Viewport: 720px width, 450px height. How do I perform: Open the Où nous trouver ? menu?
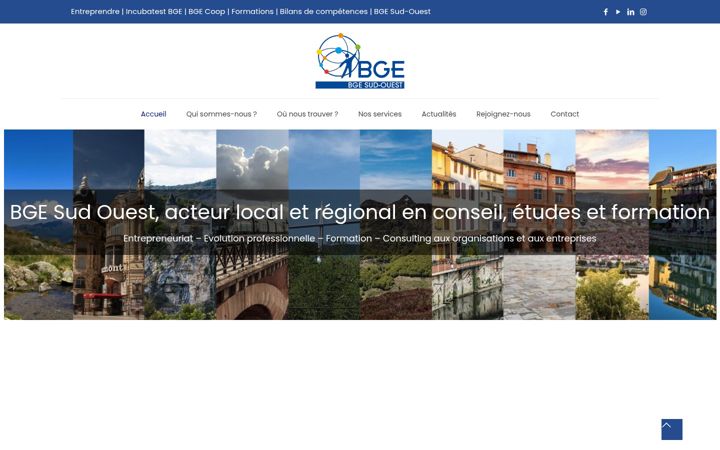click(x=307, y=114)
